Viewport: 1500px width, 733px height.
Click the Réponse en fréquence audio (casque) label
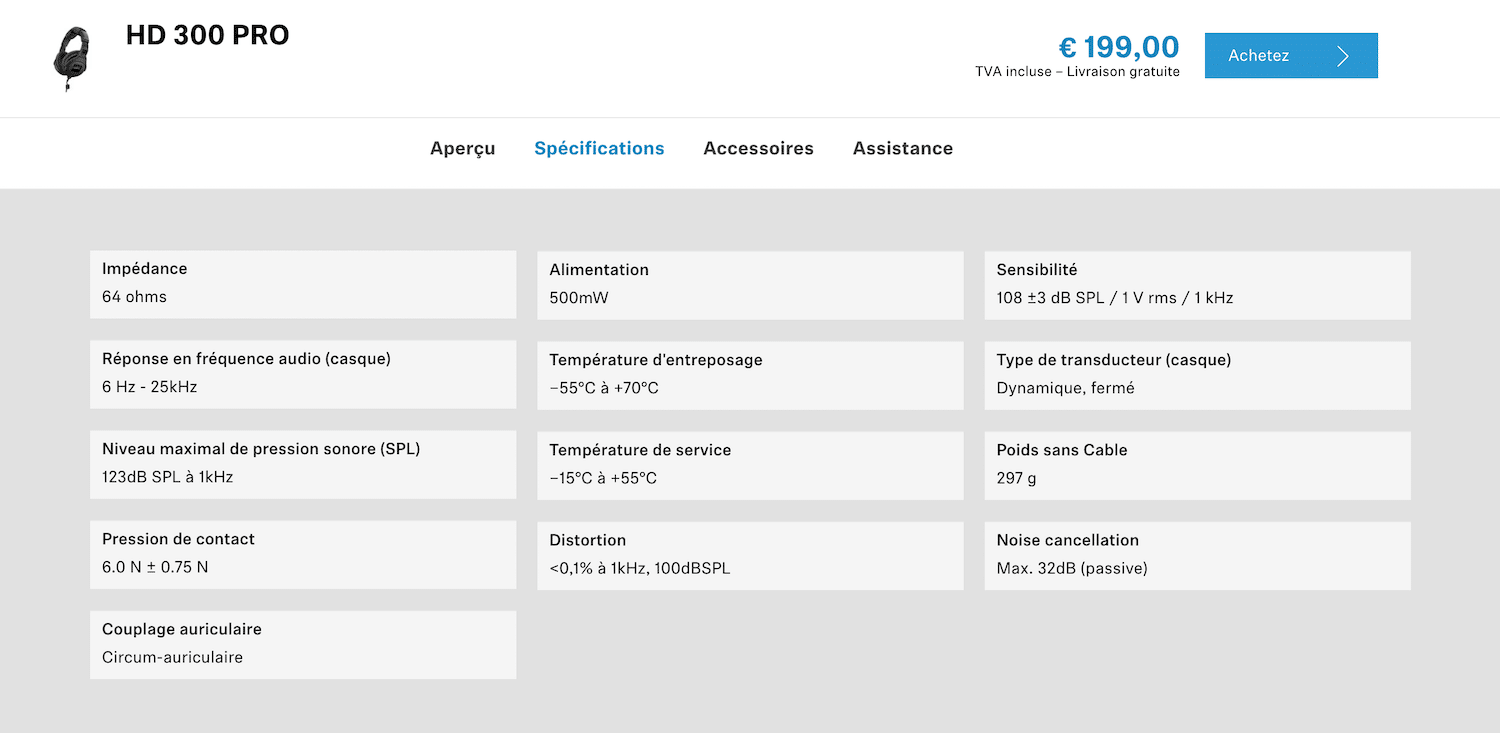[x=246, y=359]
